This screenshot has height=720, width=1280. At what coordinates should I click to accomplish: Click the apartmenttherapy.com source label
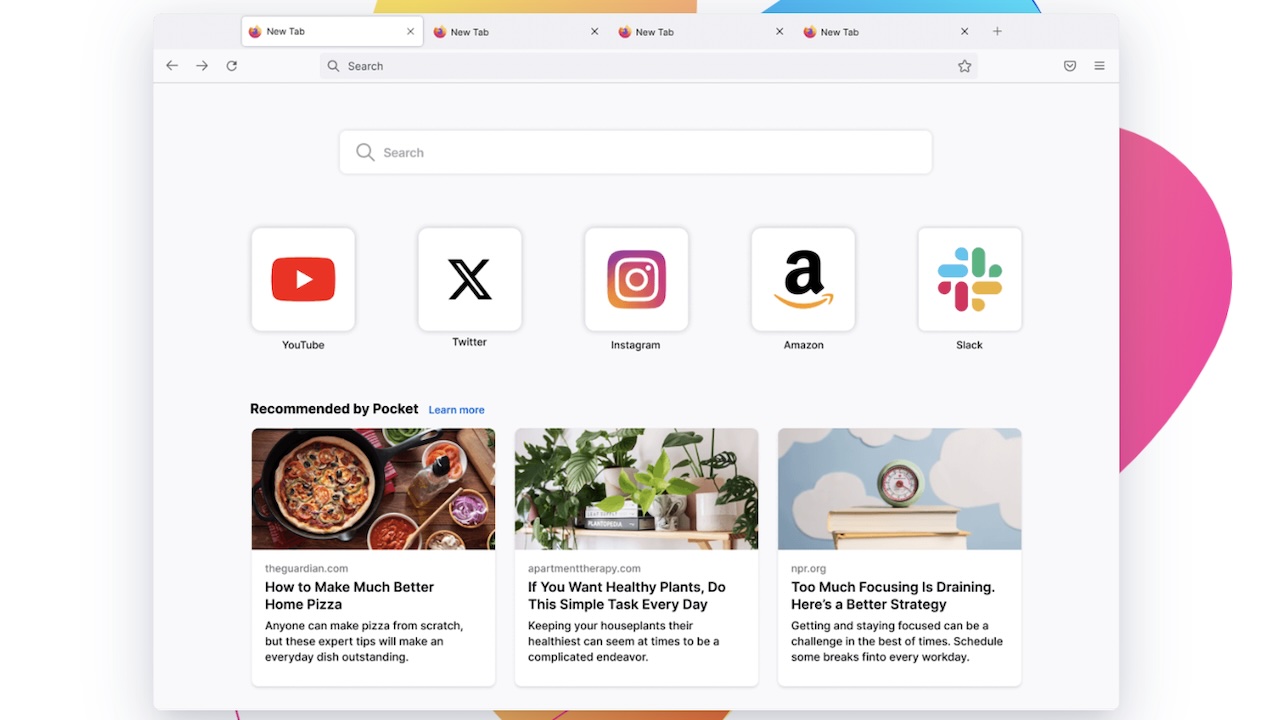click(585, 568)
